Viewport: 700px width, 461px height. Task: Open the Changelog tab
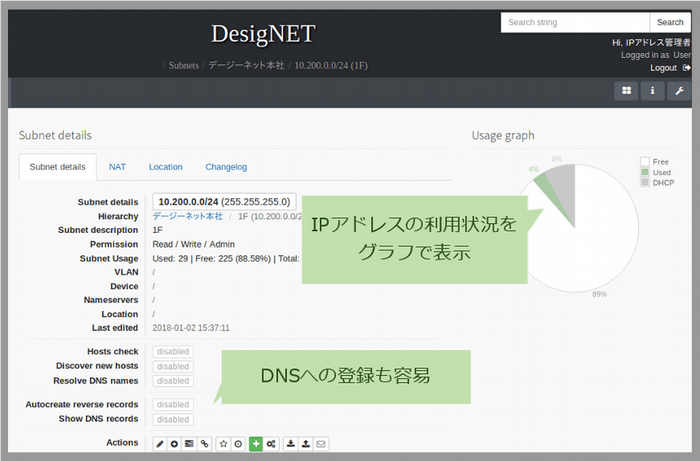pyautogui.click(x=226, y=167)
